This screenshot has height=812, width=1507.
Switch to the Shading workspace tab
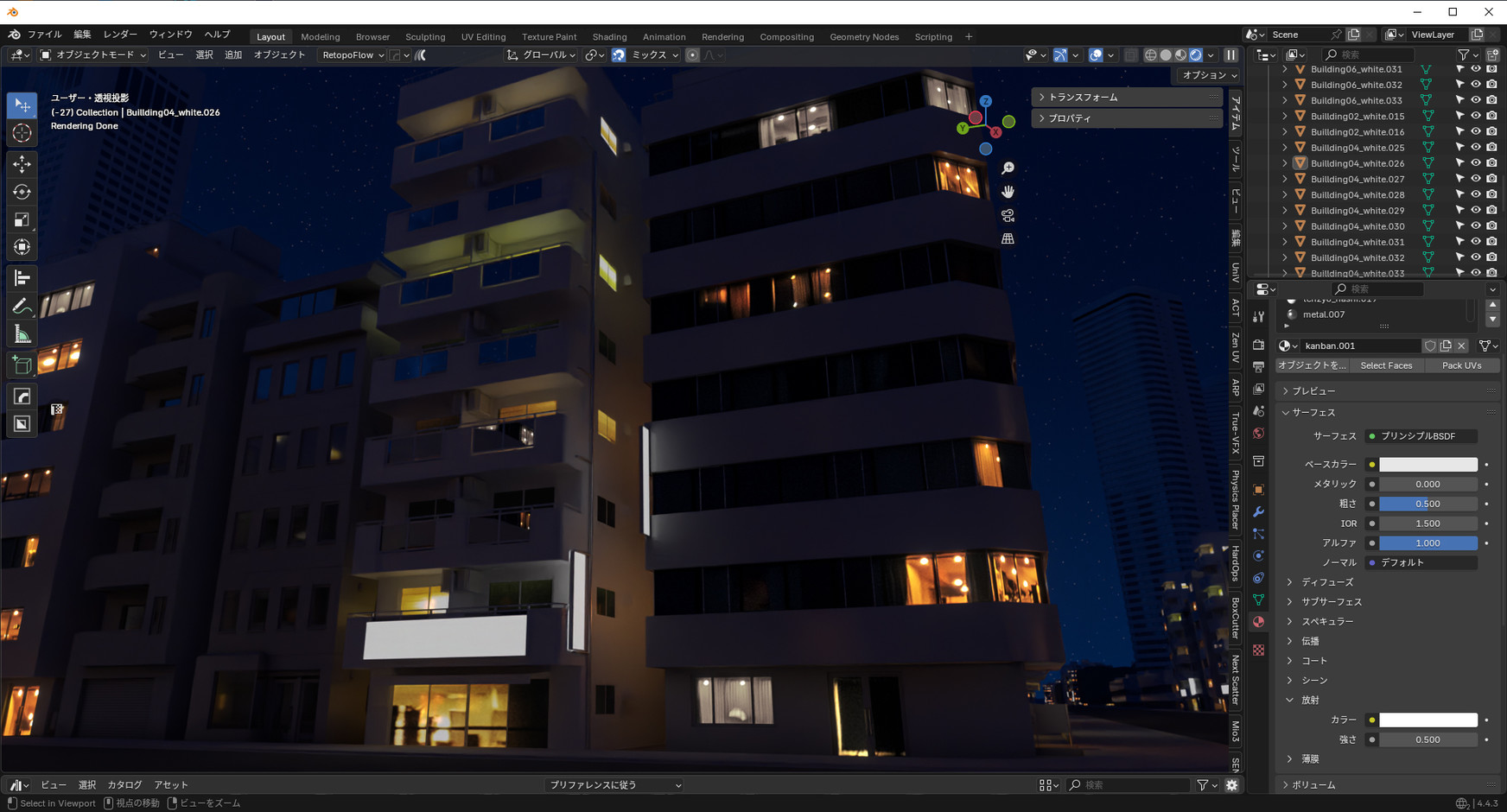tap(609, 37)
